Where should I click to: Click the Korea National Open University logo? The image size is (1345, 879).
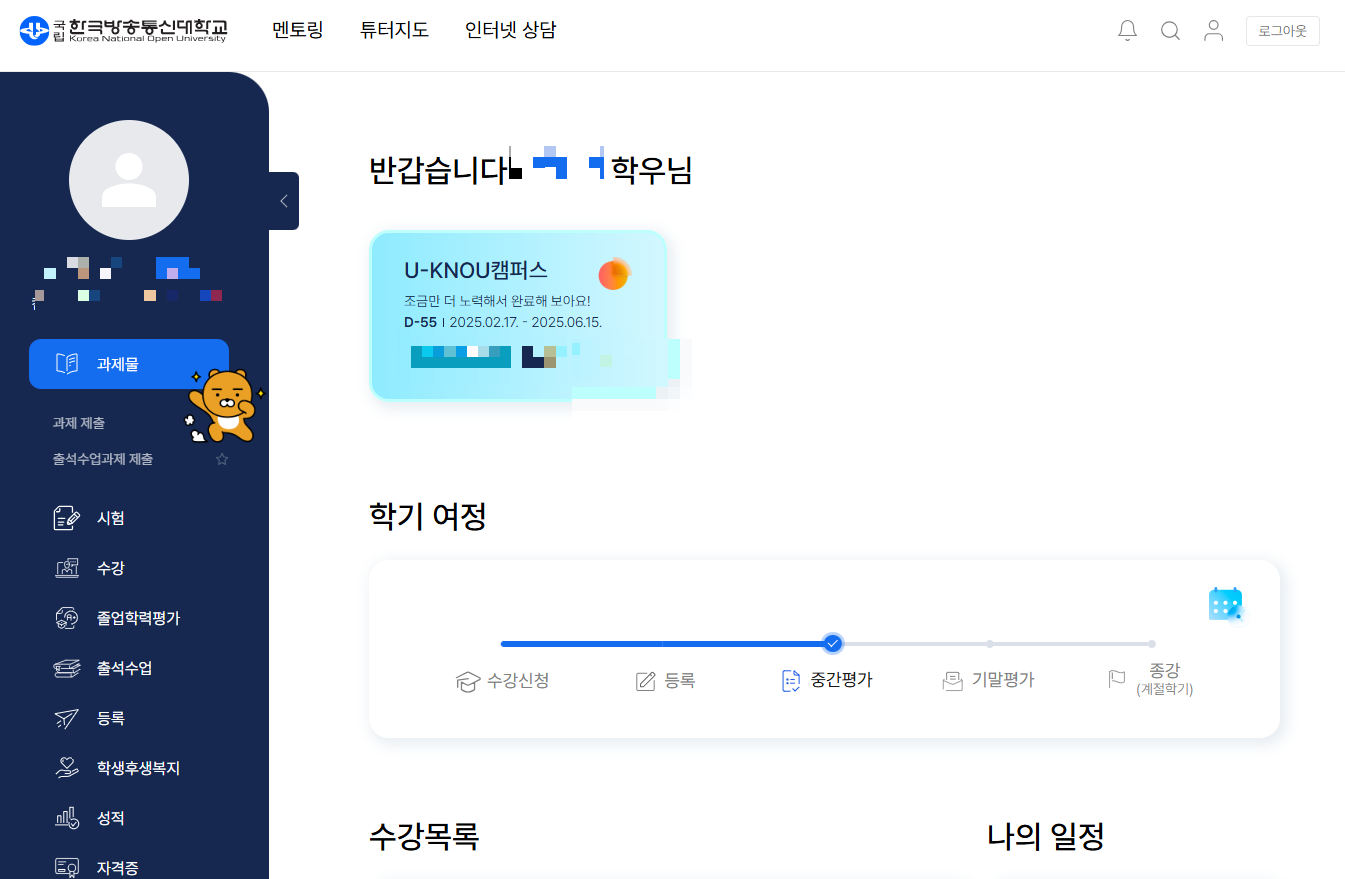[123, 31]
